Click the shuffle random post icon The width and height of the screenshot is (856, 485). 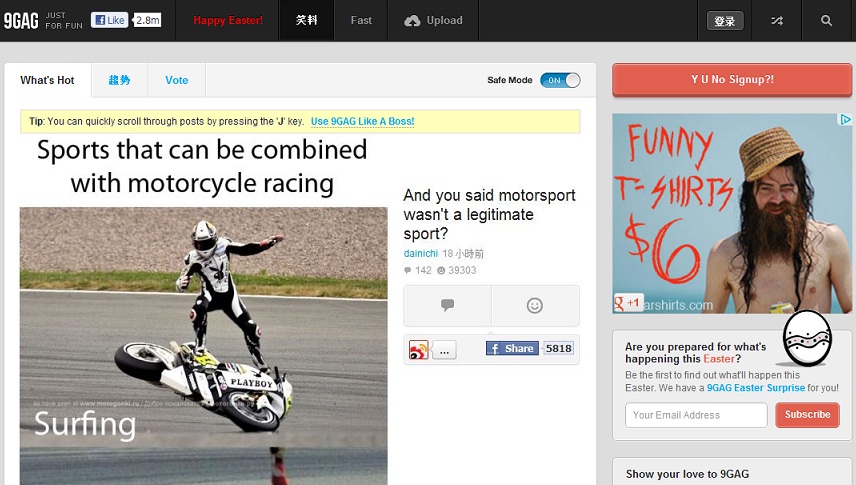(x=777, y=21)
